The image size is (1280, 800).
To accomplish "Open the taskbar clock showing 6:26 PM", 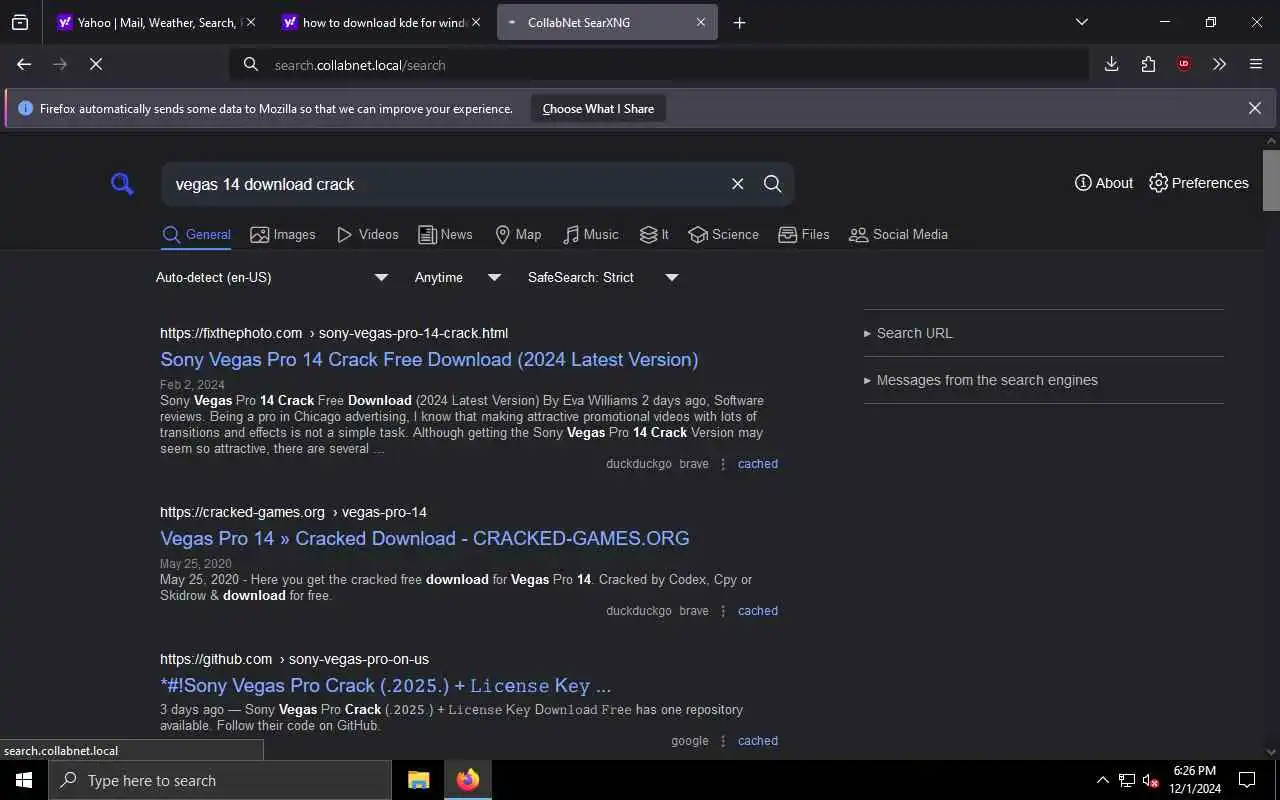I will pyautogui.click(x=1194, y=780).
